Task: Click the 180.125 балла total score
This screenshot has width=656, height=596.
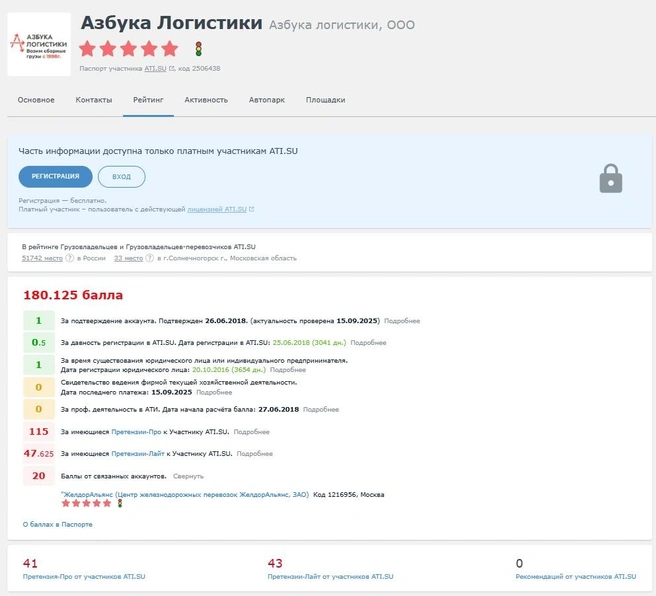Action: (x=73, y=295)
